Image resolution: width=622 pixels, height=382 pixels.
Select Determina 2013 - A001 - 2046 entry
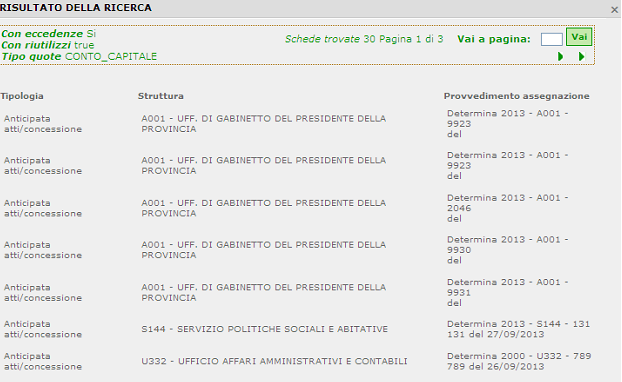[508, 208]
